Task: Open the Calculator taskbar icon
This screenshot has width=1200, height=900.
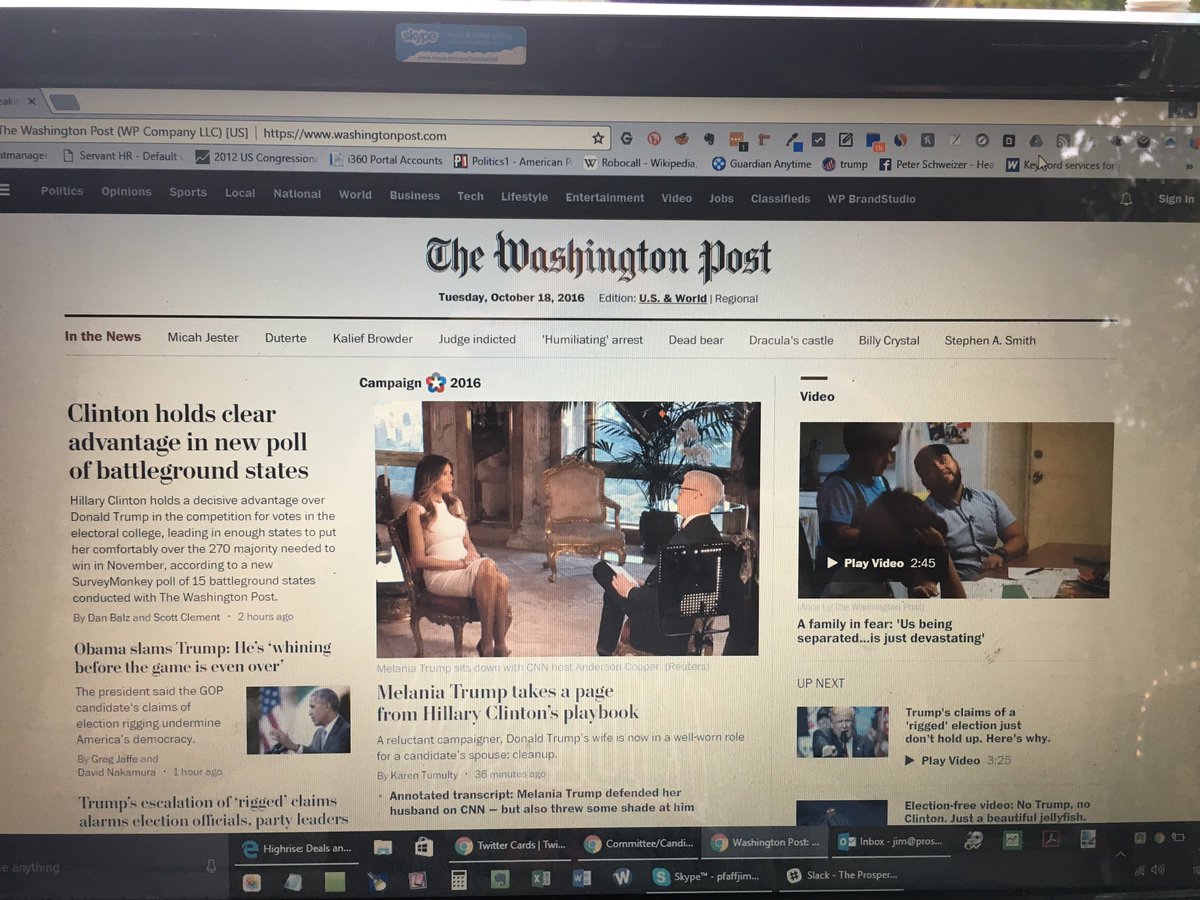Action: tap(458, 880)
